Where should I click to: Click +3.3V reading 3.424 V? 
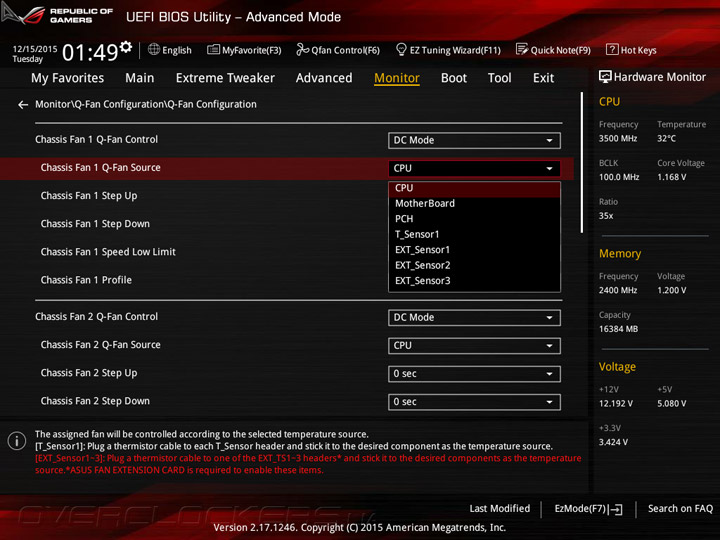tap(613, 442)
